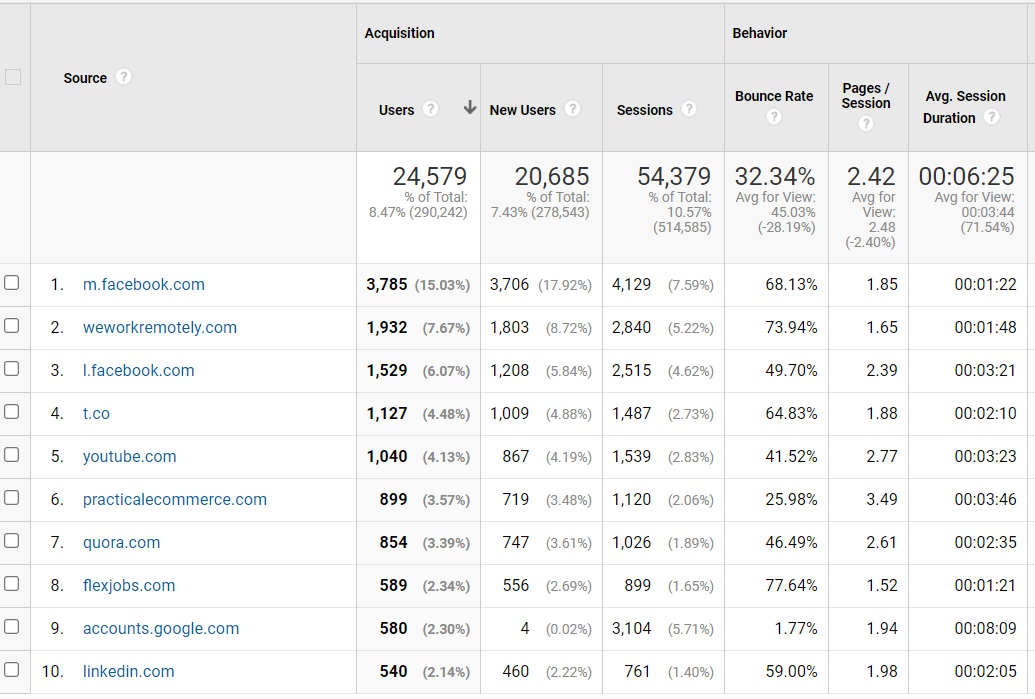Select bounce rate 73.94% for weworkremotely.com
This screenshot has width=1035, height=699.
791,327
